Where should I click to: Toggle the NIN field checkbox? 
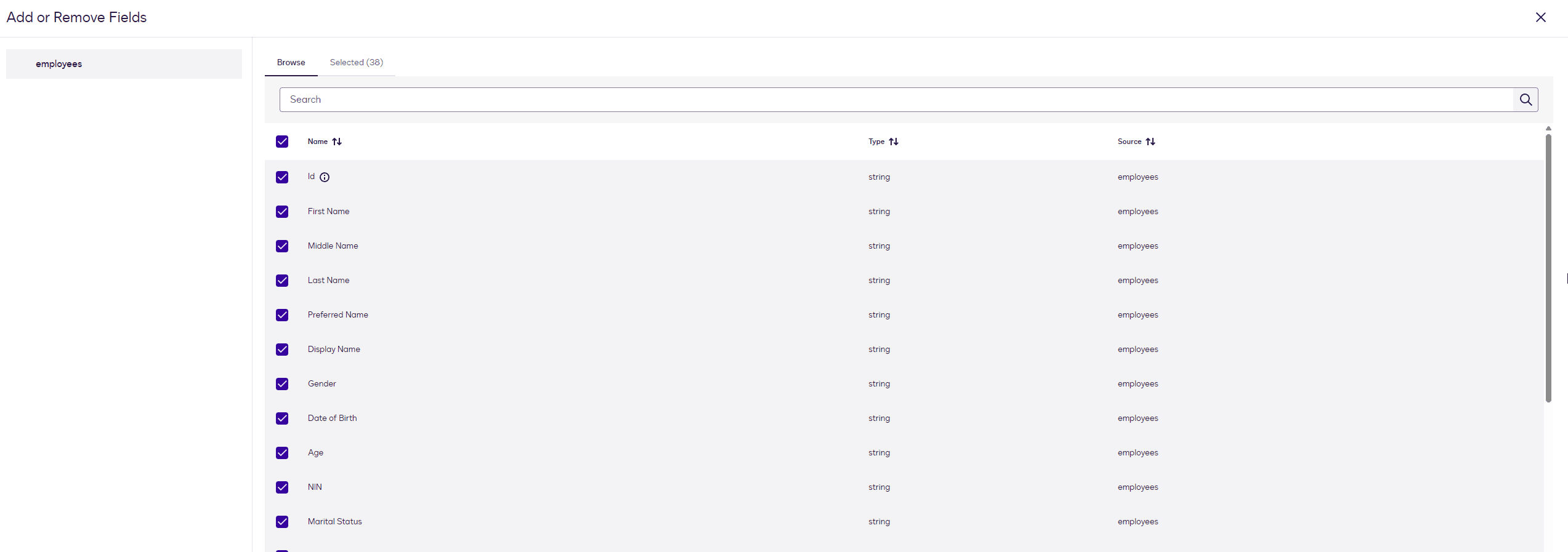coord(282,487)
